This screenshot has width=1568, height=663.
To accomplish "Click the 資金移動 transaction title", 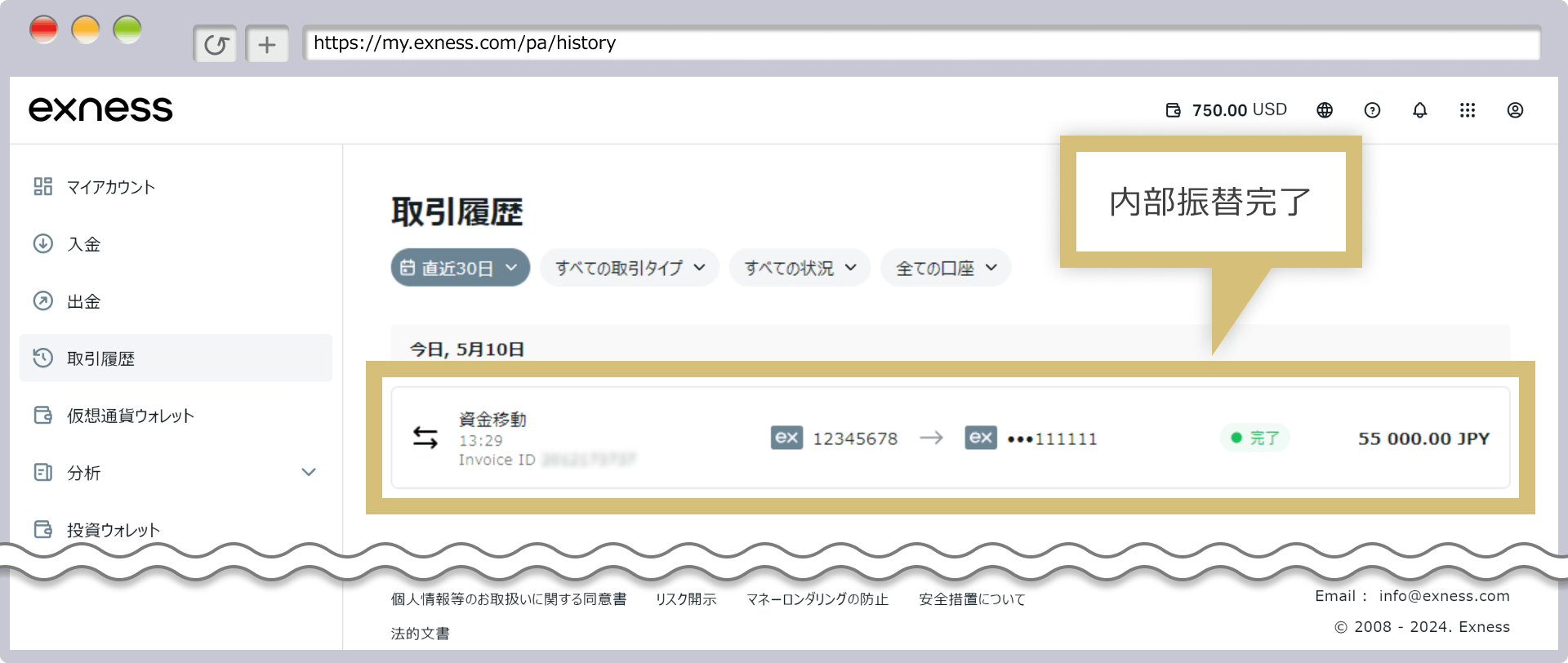I will [492, 420].
